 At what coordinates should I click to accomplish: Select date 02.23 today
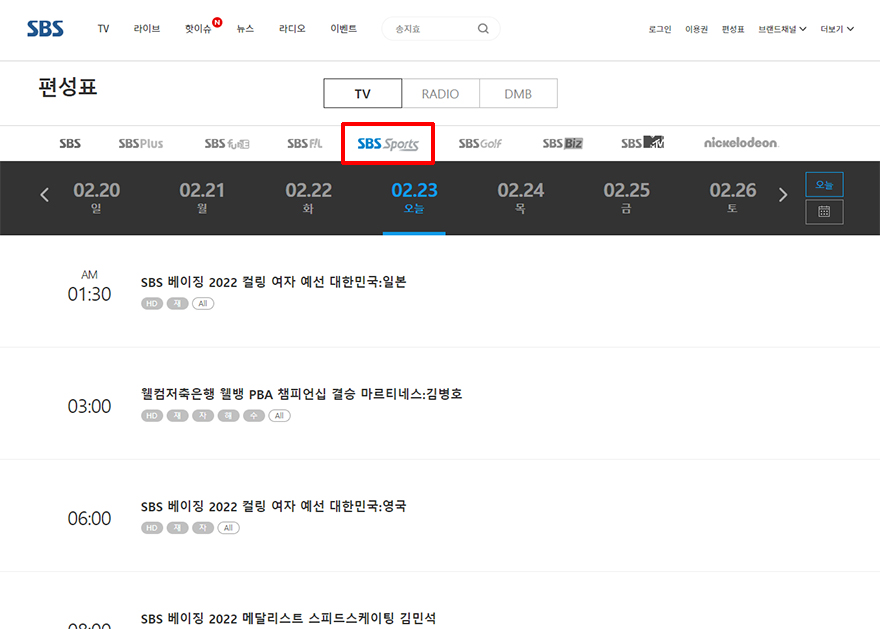[x=414, y=198]
